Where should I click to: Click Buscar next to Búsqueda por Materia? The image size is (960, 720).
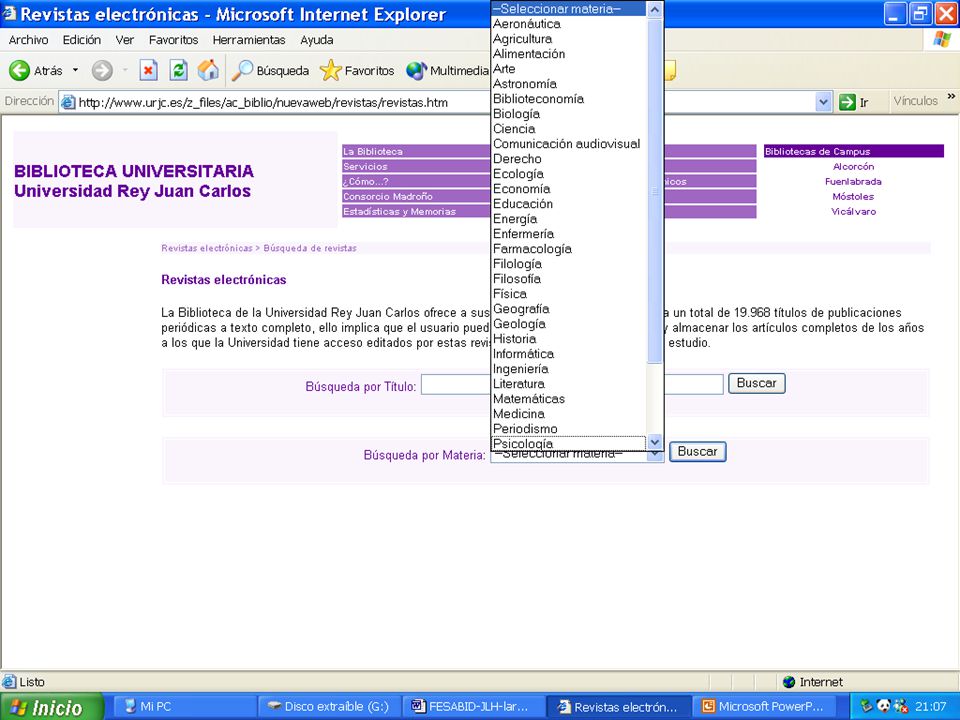point(697,452)
